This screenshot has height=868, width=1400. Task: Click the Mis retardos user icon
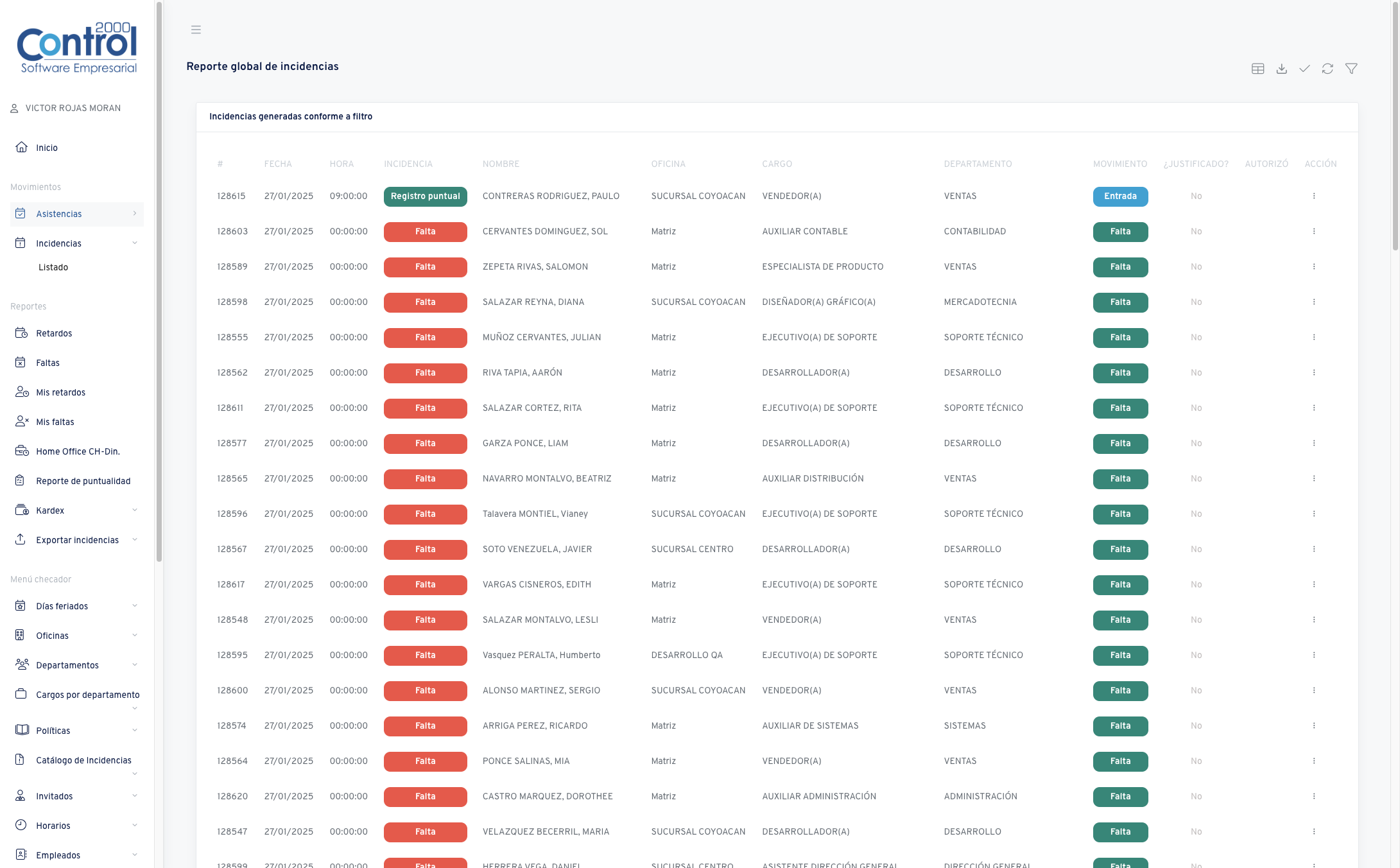(22, 392)
